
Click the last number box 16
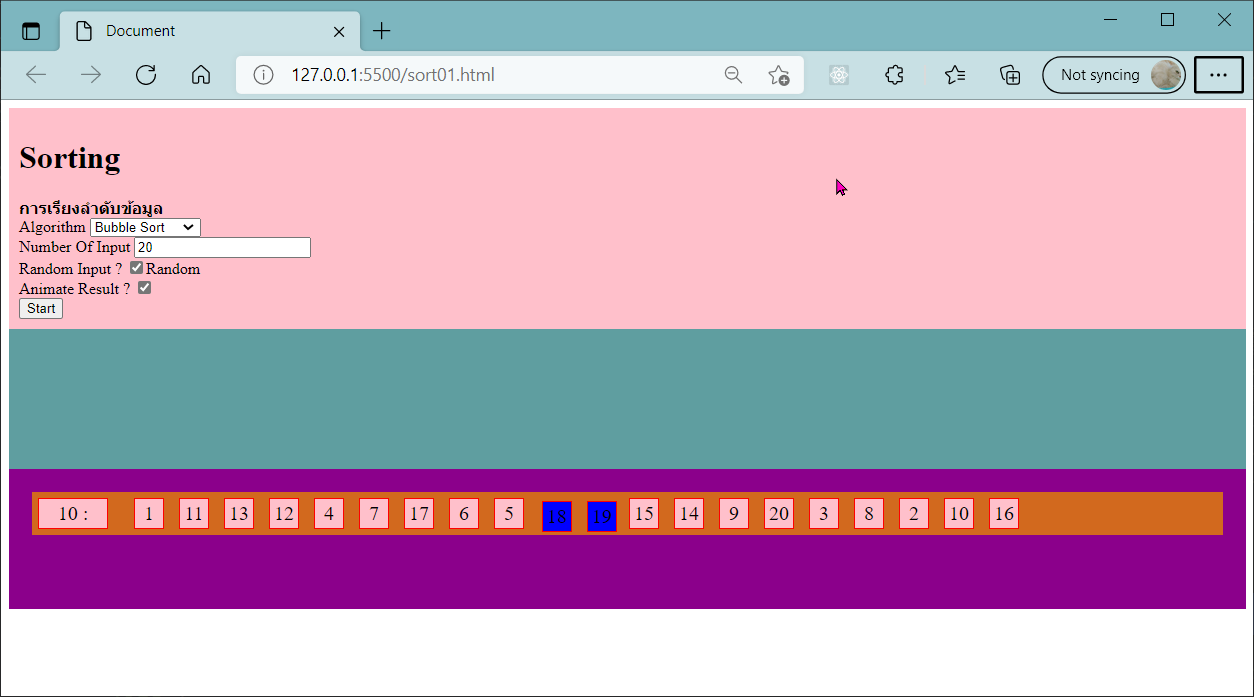[1004, 514]
